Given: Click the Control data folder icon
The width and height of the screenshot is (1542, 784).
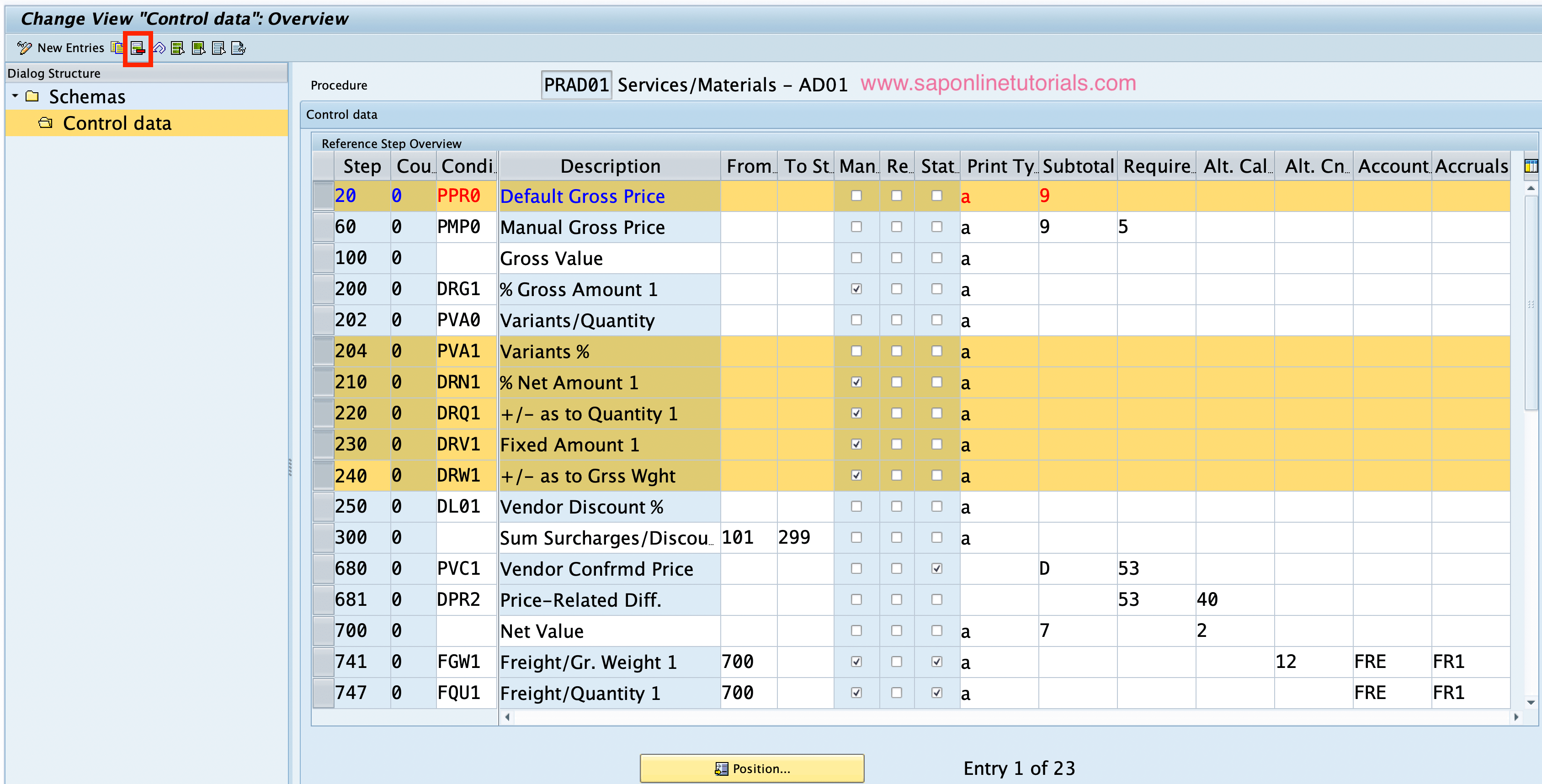Looking at the screenshot, I should click(x=45, y=123).
